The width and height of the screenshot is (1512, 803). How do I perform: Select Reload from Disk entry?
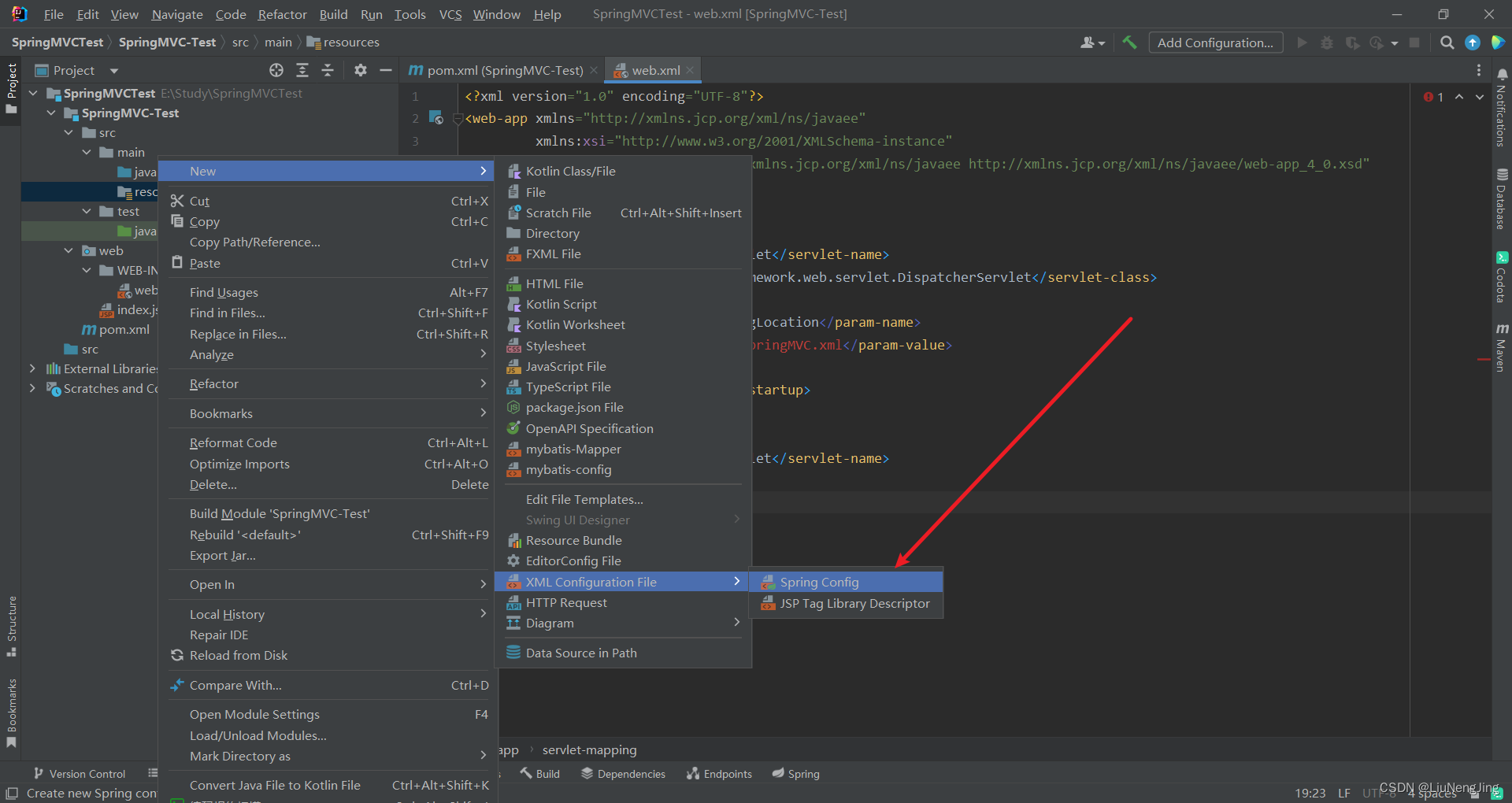[x=326, y=656]
